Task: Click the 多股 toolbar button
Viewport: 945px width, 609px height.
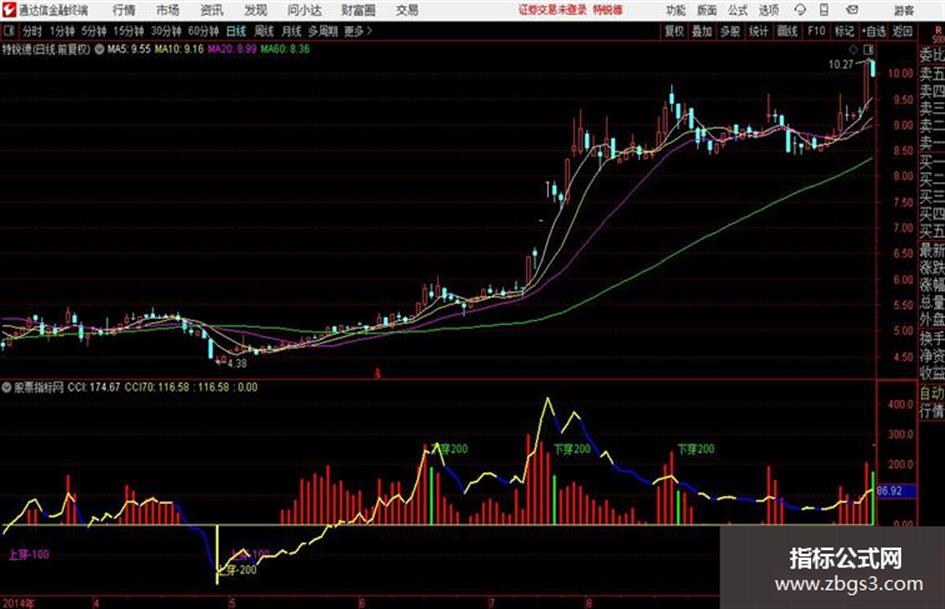Action: pyautogui.click(x=730, y=31)
